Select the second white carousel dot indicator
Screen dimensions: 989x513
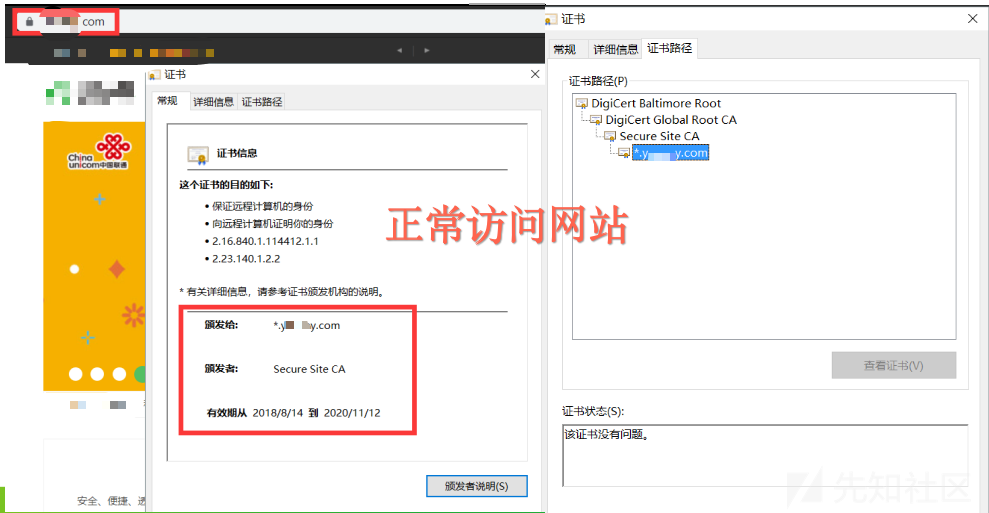(x=97, y=374)
